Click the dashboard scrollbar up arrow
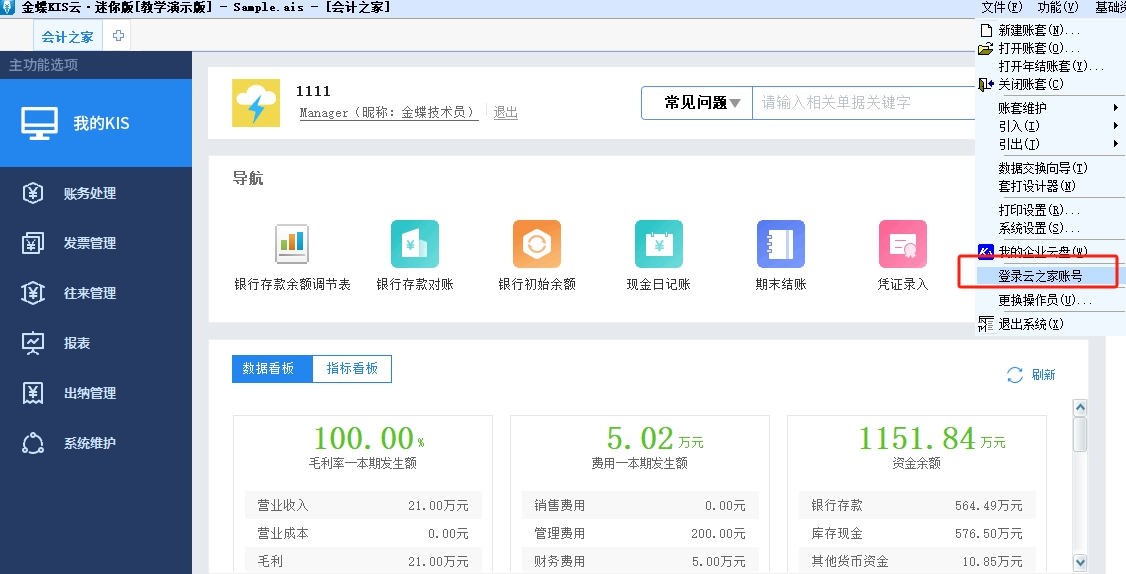Viewport: 1126px width, 574px height. pos(1079,408)
